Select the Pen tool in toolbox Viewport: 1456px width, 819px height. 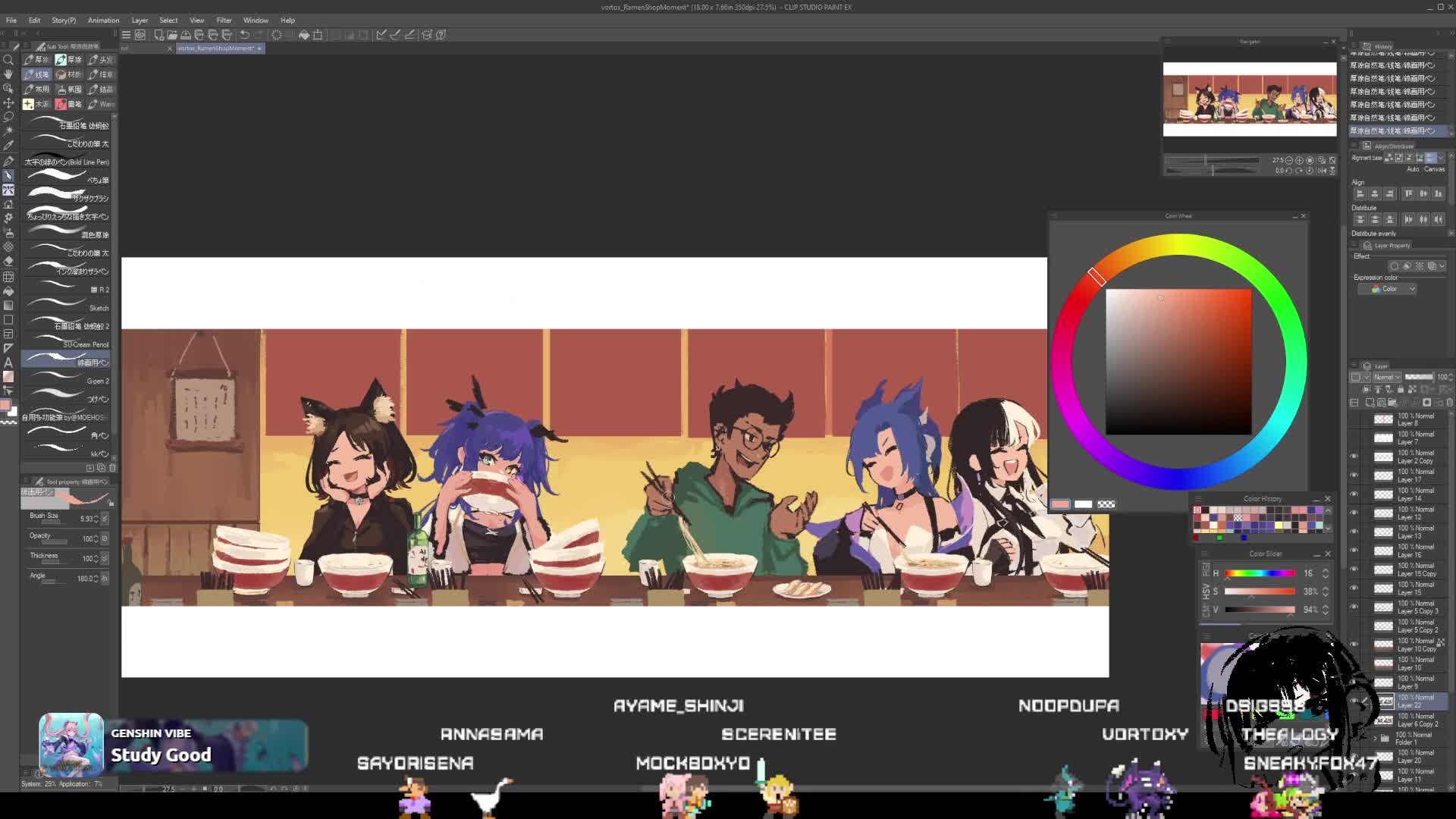pyautogui.click(x=8, y=161)
